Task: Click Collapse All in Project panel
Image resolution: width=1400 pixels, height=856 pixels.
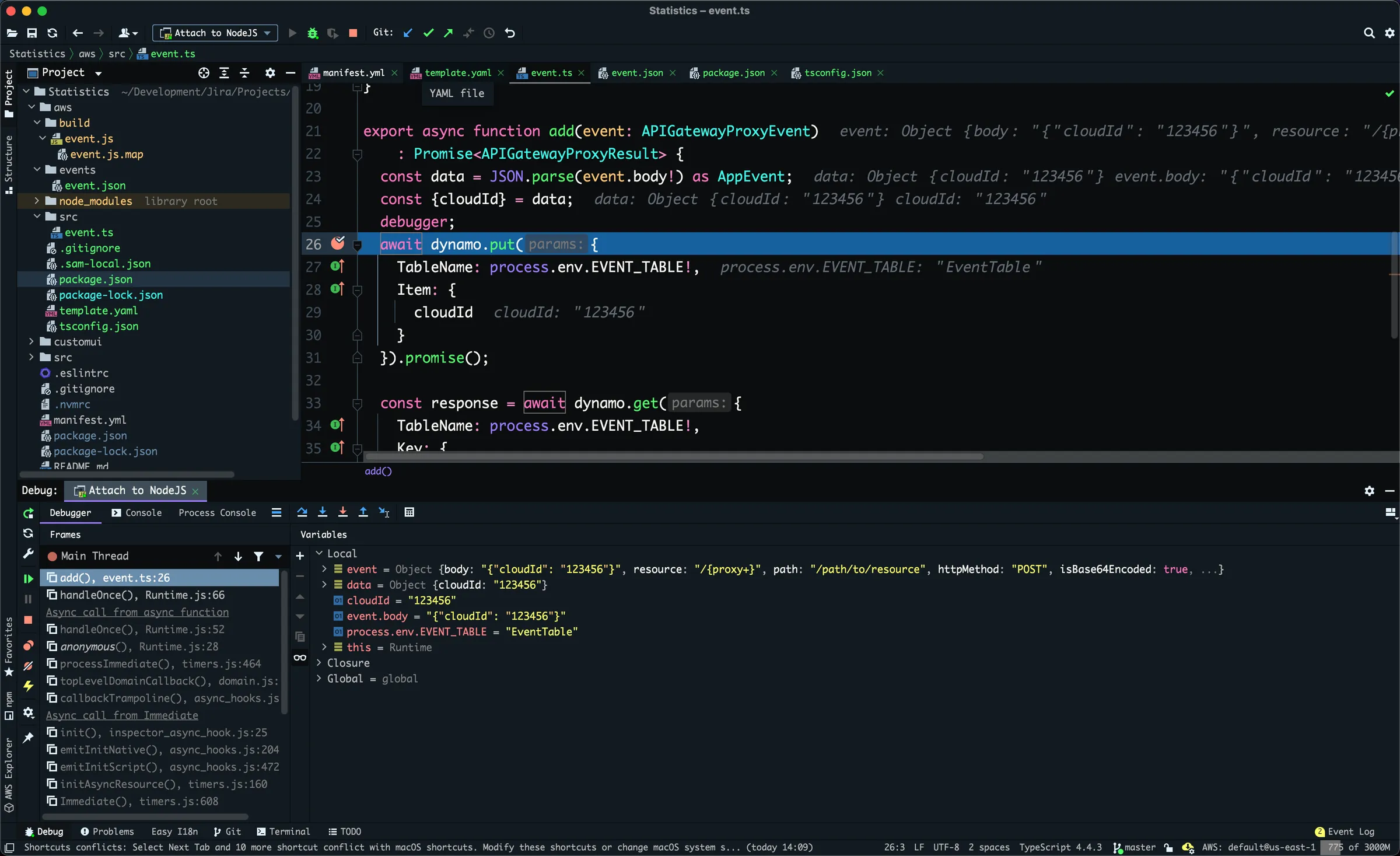Action: pos(244,73)
